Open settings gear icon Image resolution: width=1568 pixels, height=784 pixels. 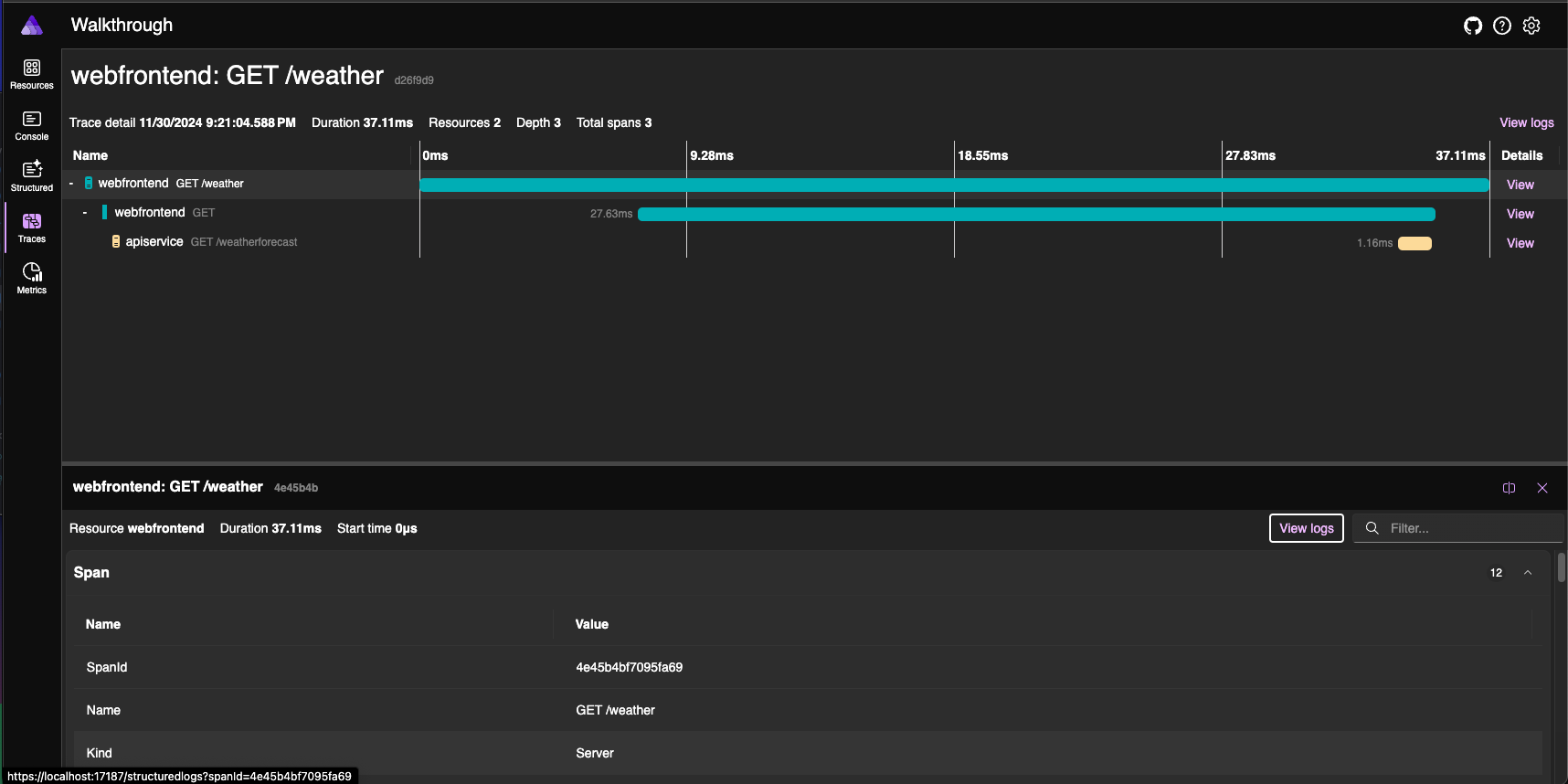point(1531,26)
